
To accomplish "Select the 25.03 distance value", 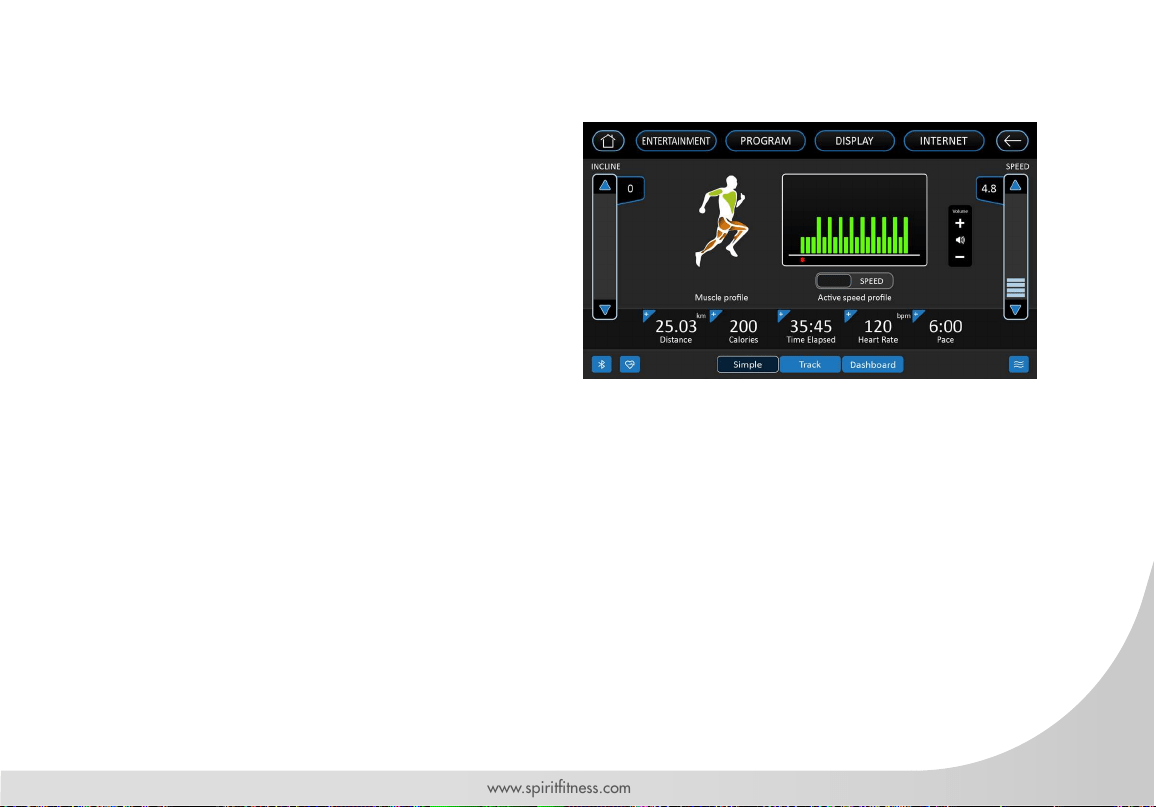I will click(x=675, y=326).
